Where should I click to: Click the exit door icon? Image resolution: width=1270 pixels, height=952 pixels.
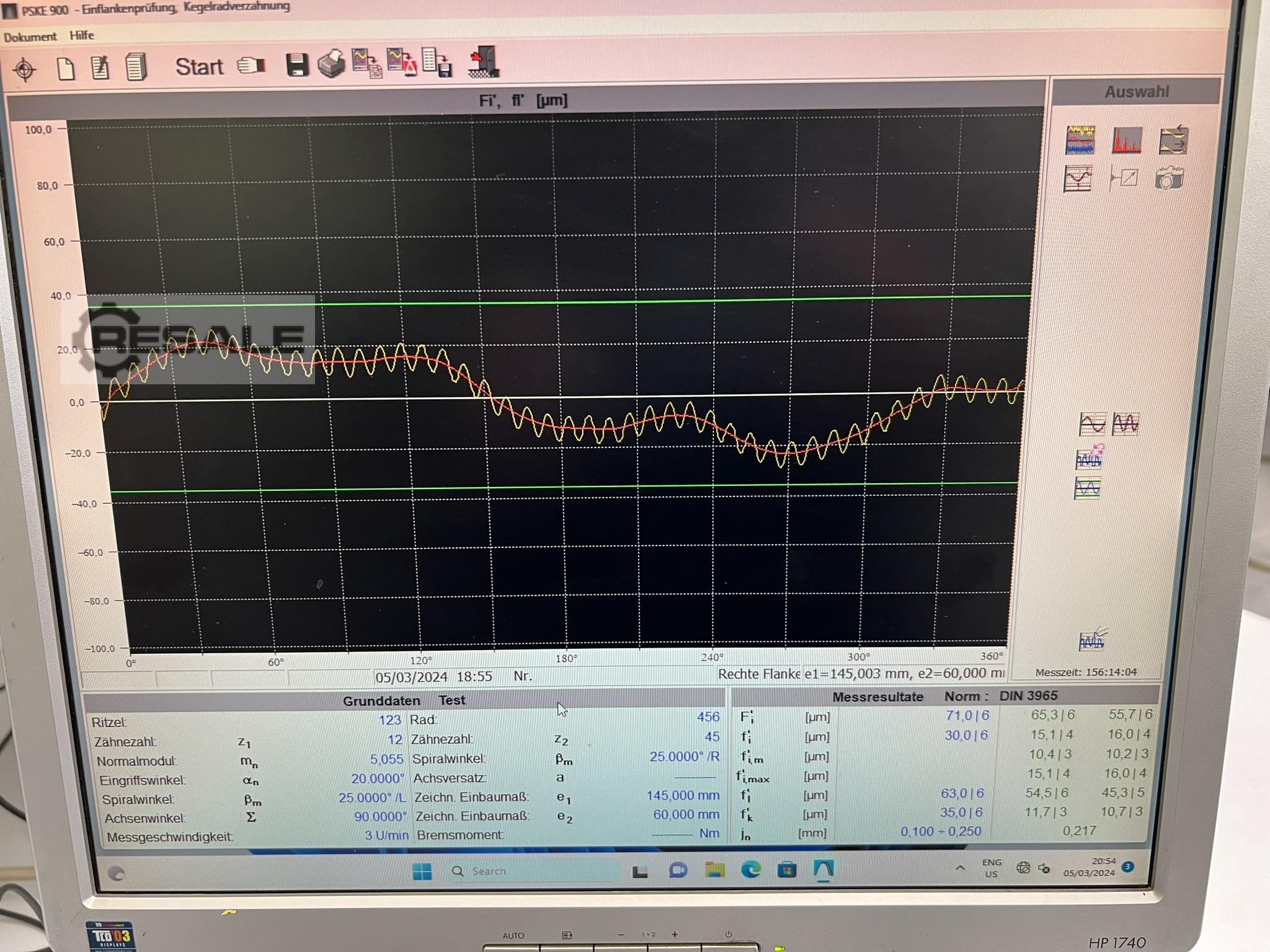[484, 61]
